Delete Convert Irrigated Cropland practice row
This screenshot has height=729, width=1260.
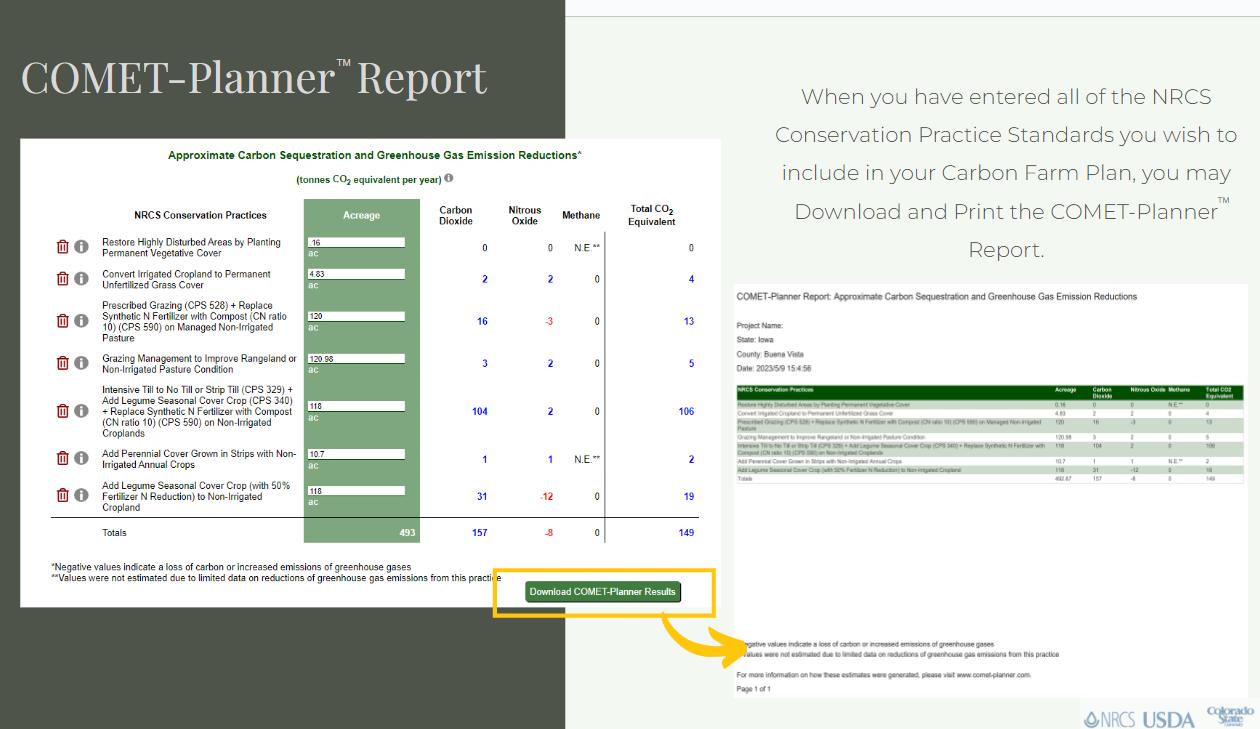coord(62,279)
